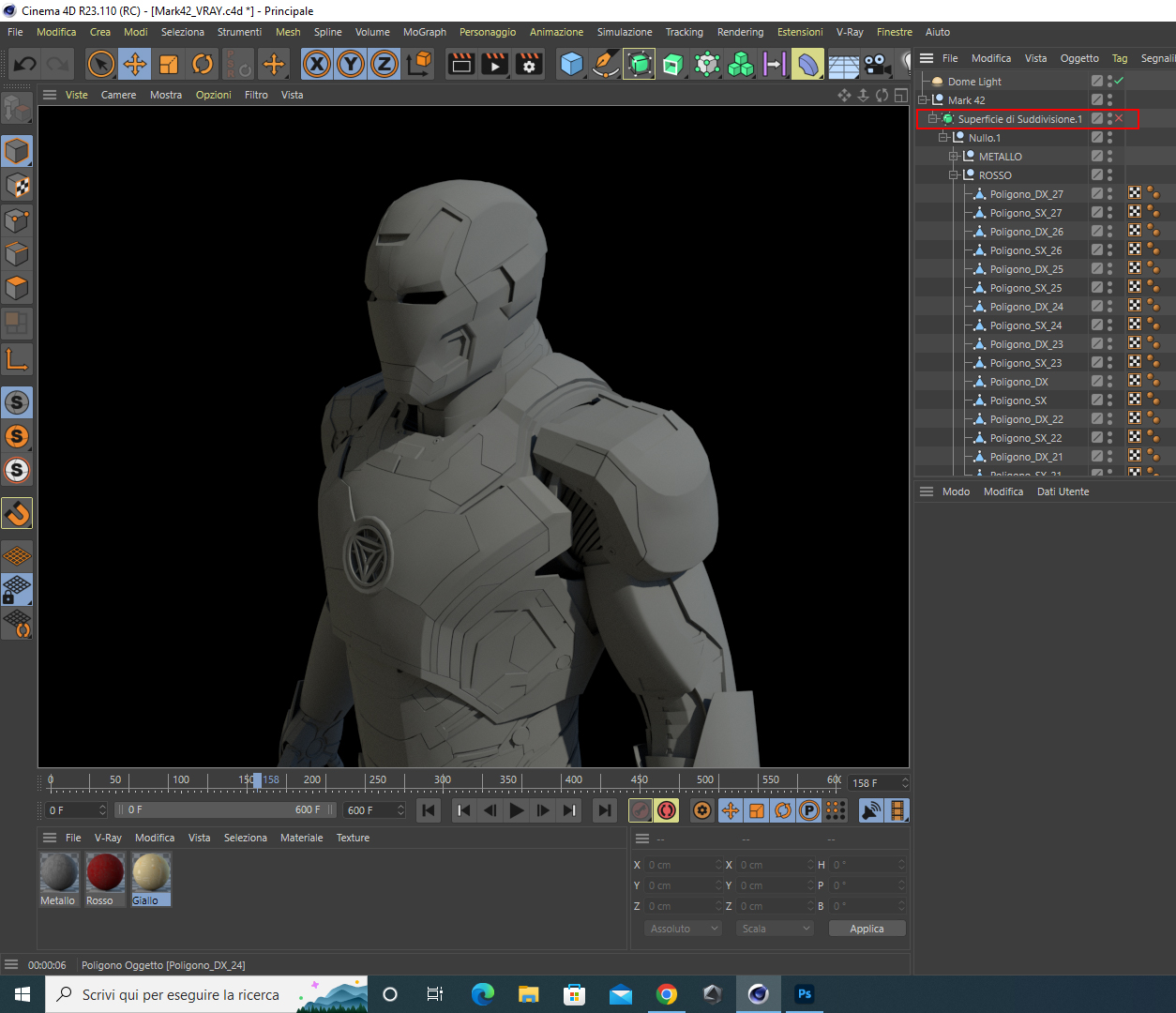Collapse the Mark 42 object tree
The height and width of the screenshot is (1013, 1176).
click(923, 100)
